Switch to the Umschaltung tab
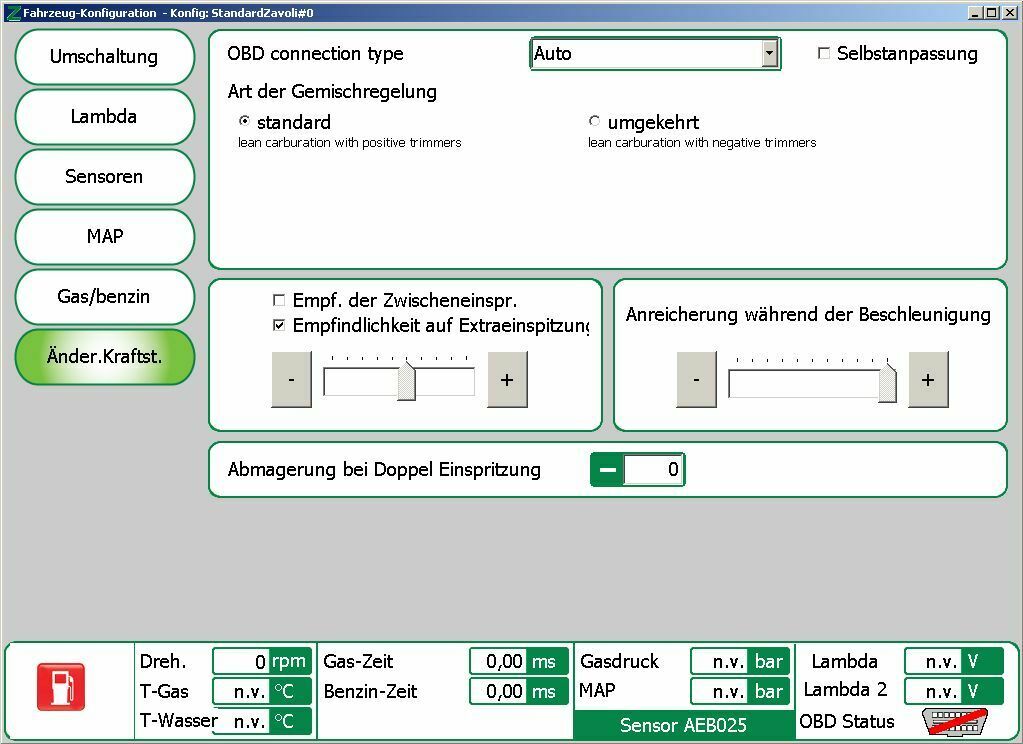The width and height of the screenshot is (1023, 744). 104,57
